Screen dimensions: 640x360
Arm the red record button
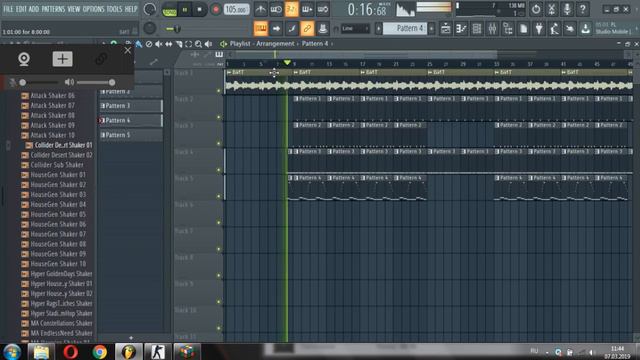(216, 9)
